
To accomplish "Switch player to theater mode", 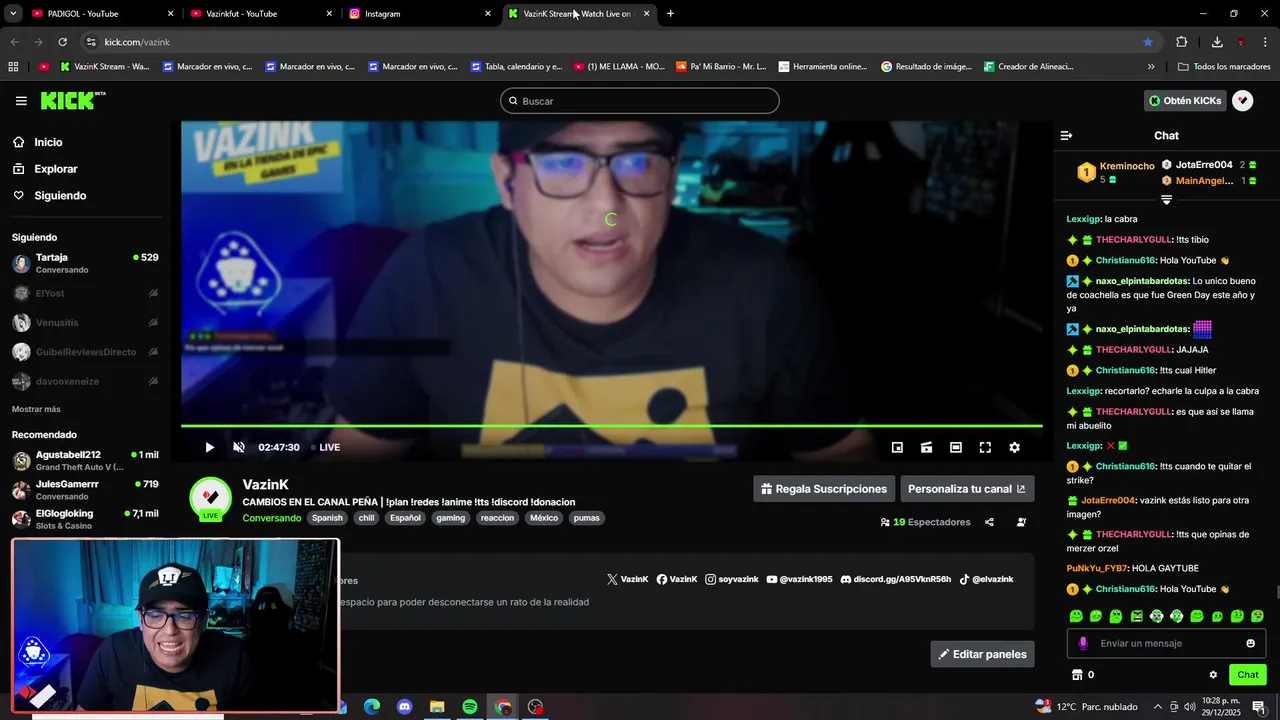I will [x=956, y=447].
